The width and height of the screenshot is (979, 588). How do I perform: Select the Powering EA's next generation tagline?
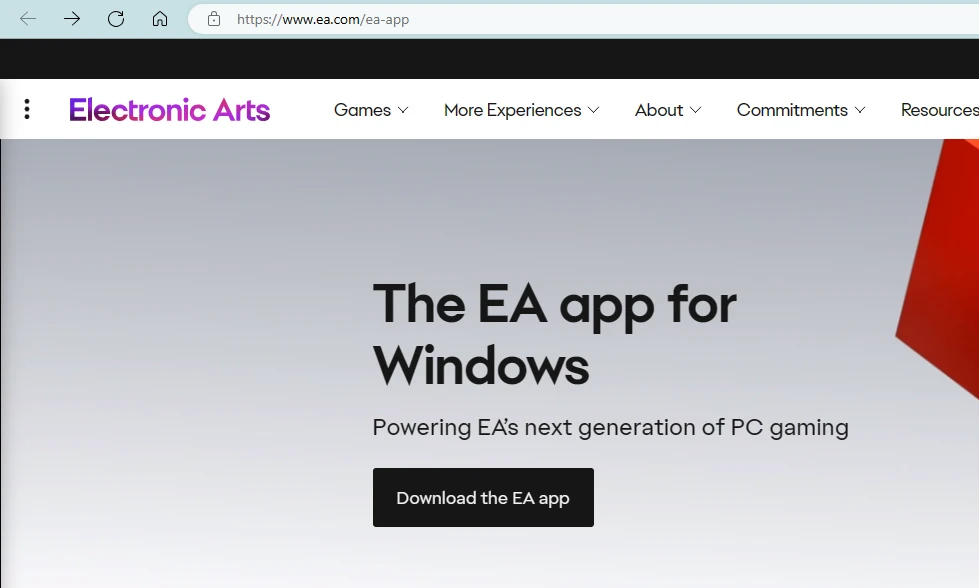[610, 428]
